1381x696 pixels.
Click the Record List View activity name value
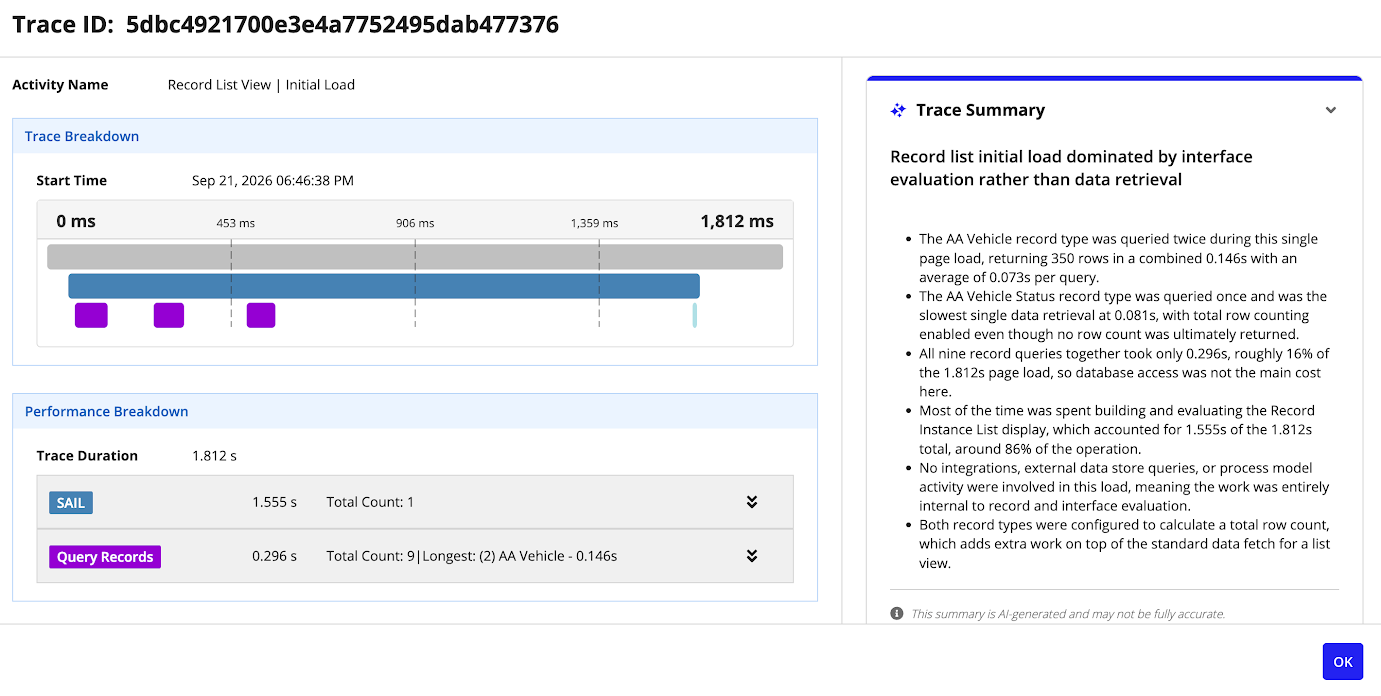point(261,85)
